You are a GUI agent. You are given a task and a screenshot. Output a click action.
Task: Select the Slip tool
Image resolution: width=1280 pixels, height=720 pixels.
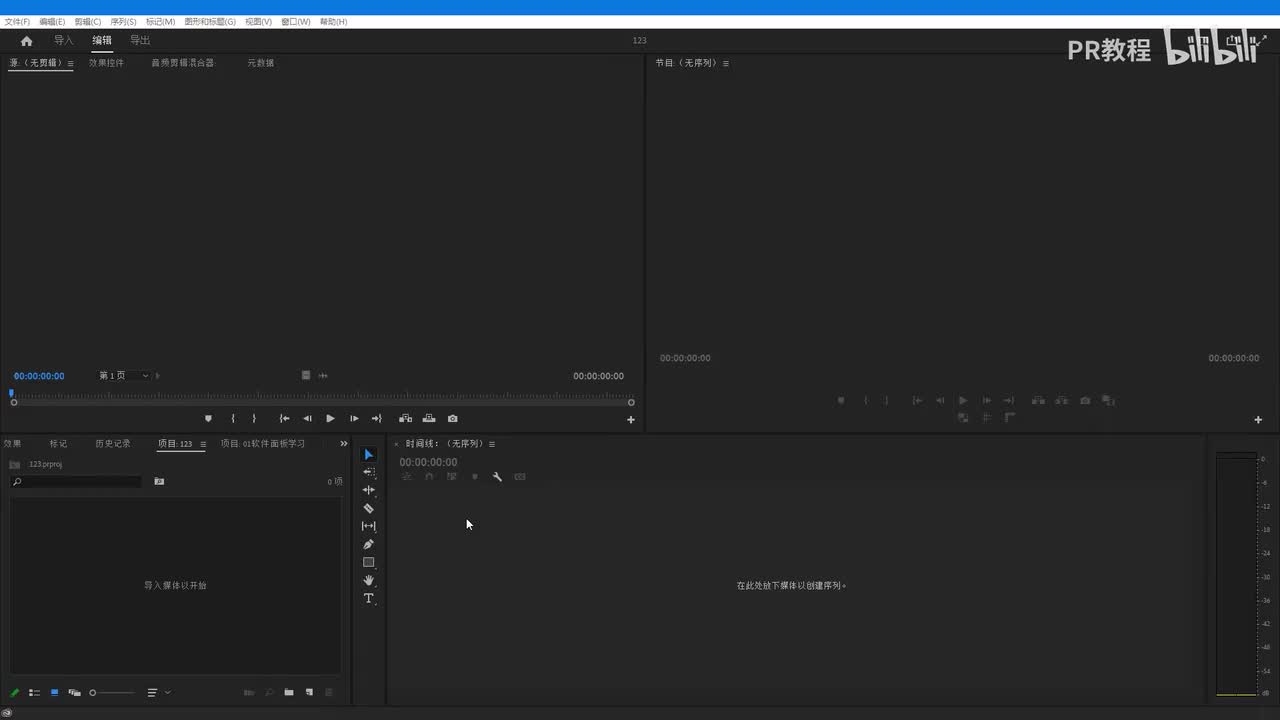[369, 526]
